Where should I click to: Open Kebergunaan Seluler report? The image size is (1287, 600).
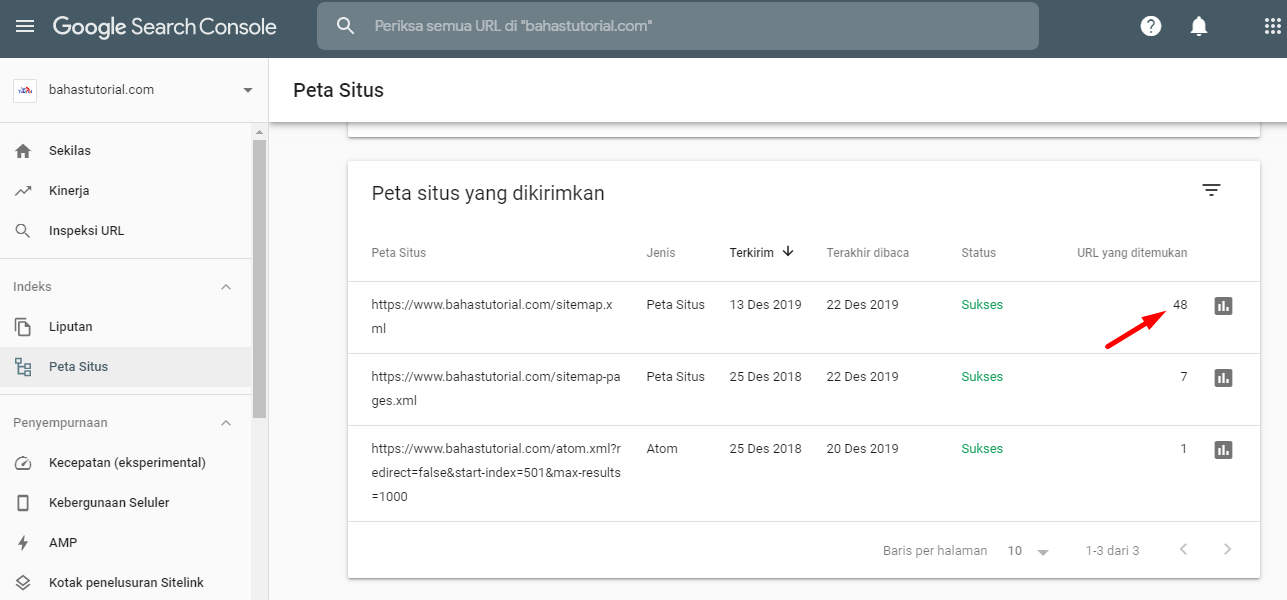[x=126, y=503]
